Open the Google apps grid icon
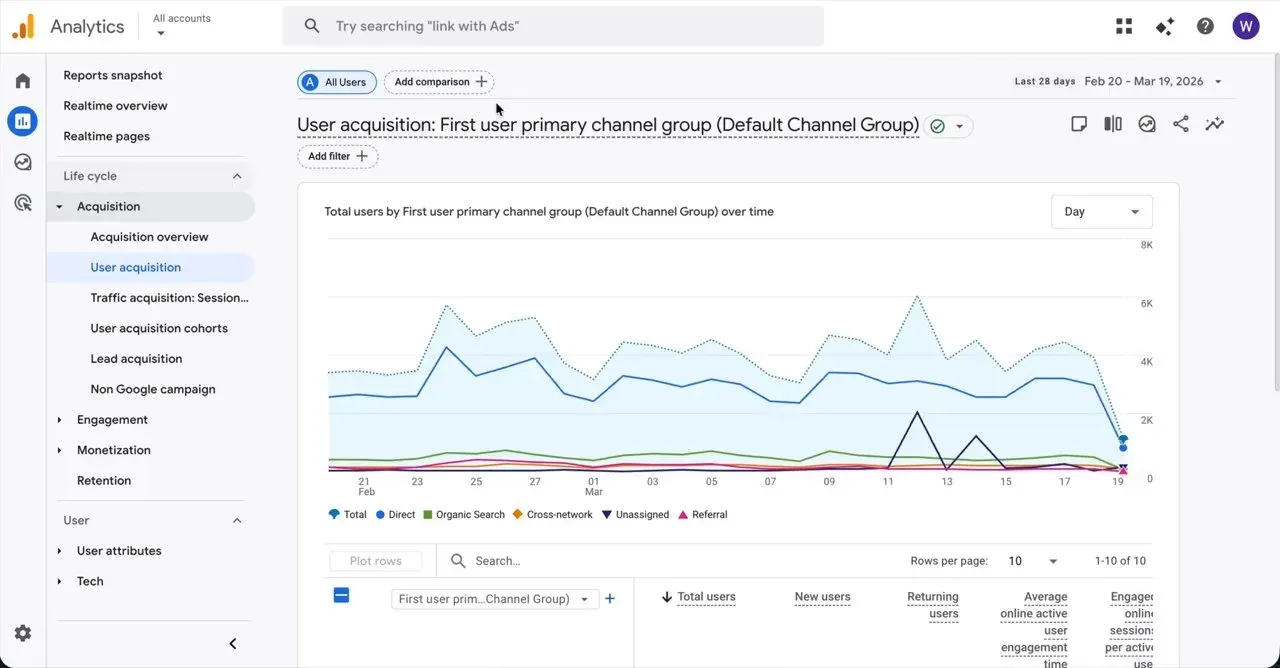Viewport: 1280px width, 668px height. [1124, 26]
